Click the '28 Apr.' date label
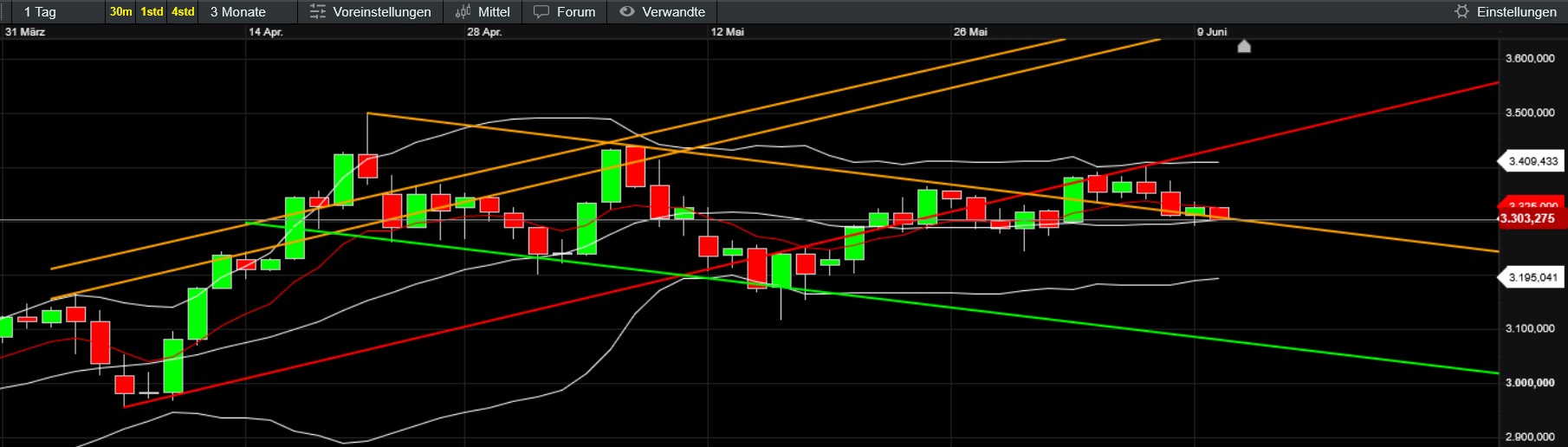 tap(484, 32)
